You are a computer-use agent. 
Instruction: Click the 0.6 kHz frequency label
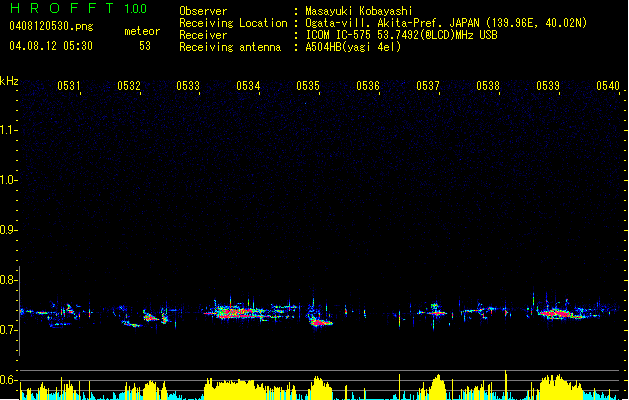(x=8, y=380)
